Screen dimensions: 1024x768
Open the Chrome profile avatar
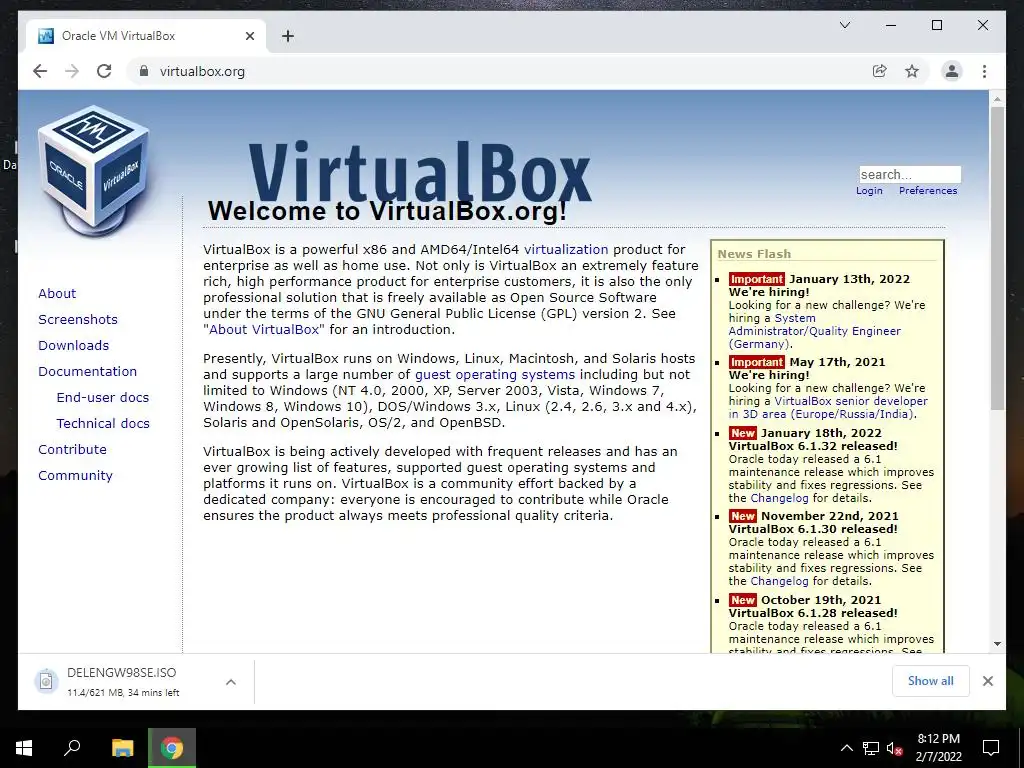click(x=952, y=71)
